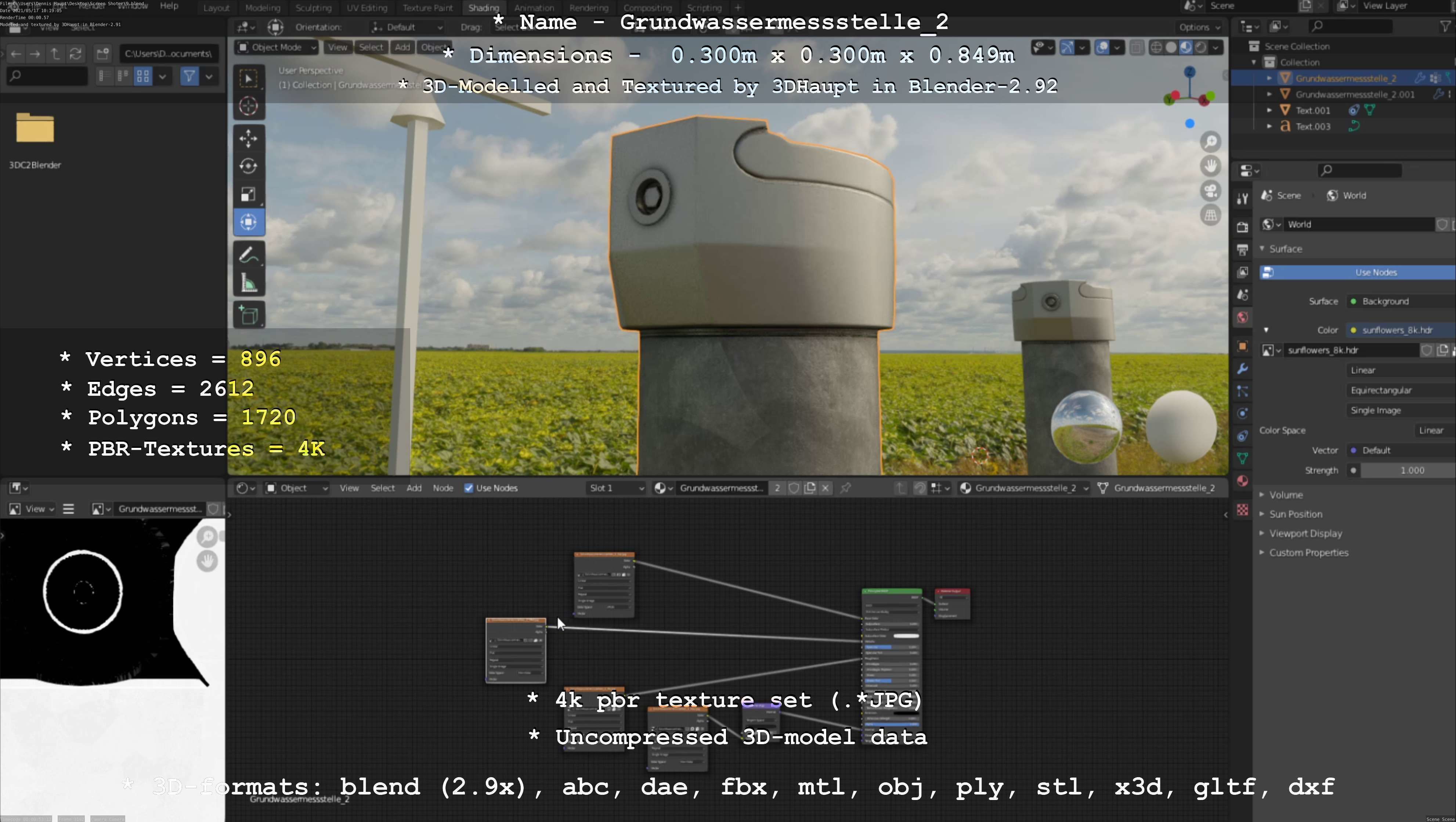1456x822 pixels.
Task: Click the Add Cube tool icon
Action: click(x=249, y=315)
